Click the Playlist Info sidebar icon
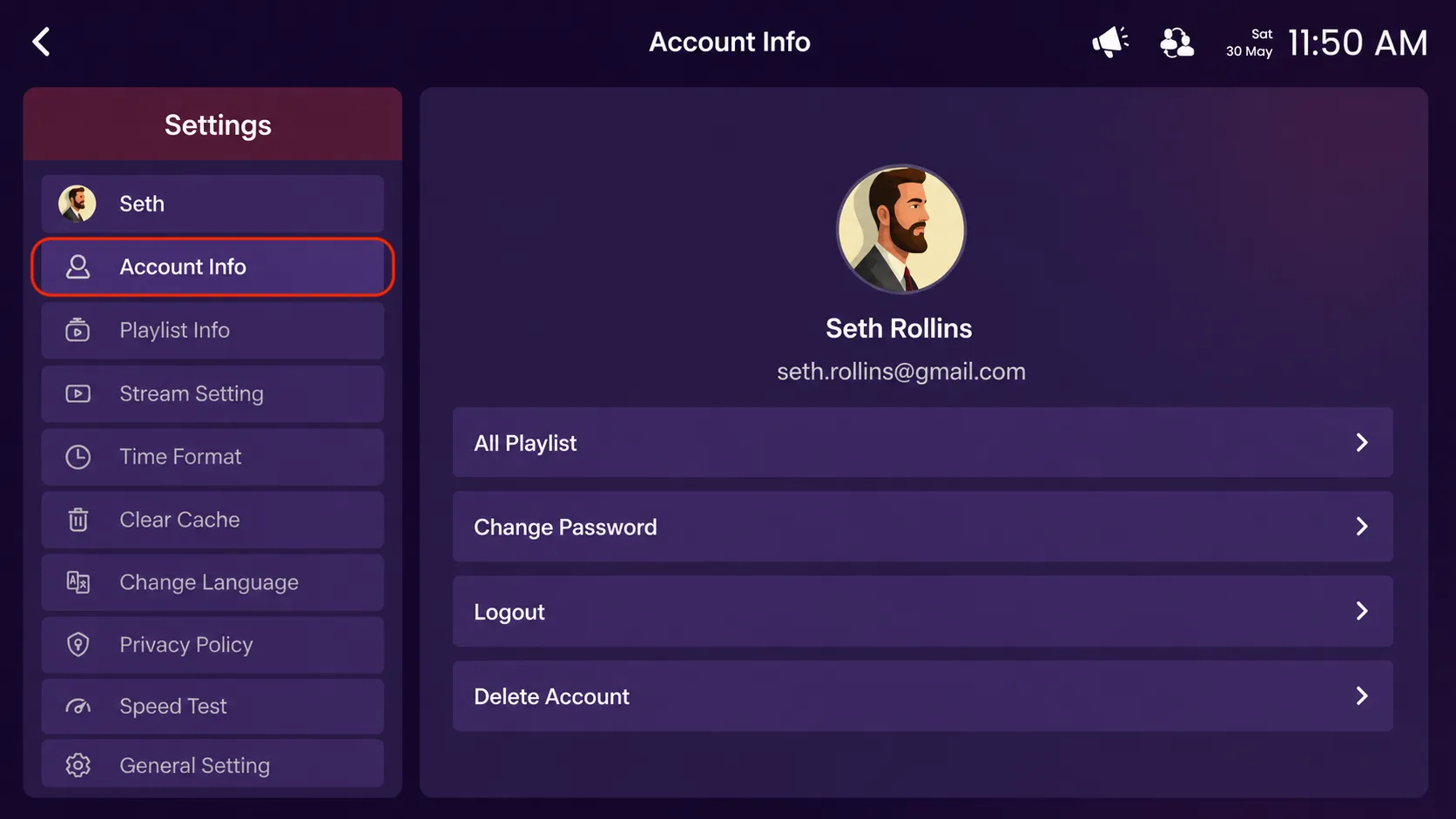This screenshot has width=1456, height=819. click(x=78, y=330)
